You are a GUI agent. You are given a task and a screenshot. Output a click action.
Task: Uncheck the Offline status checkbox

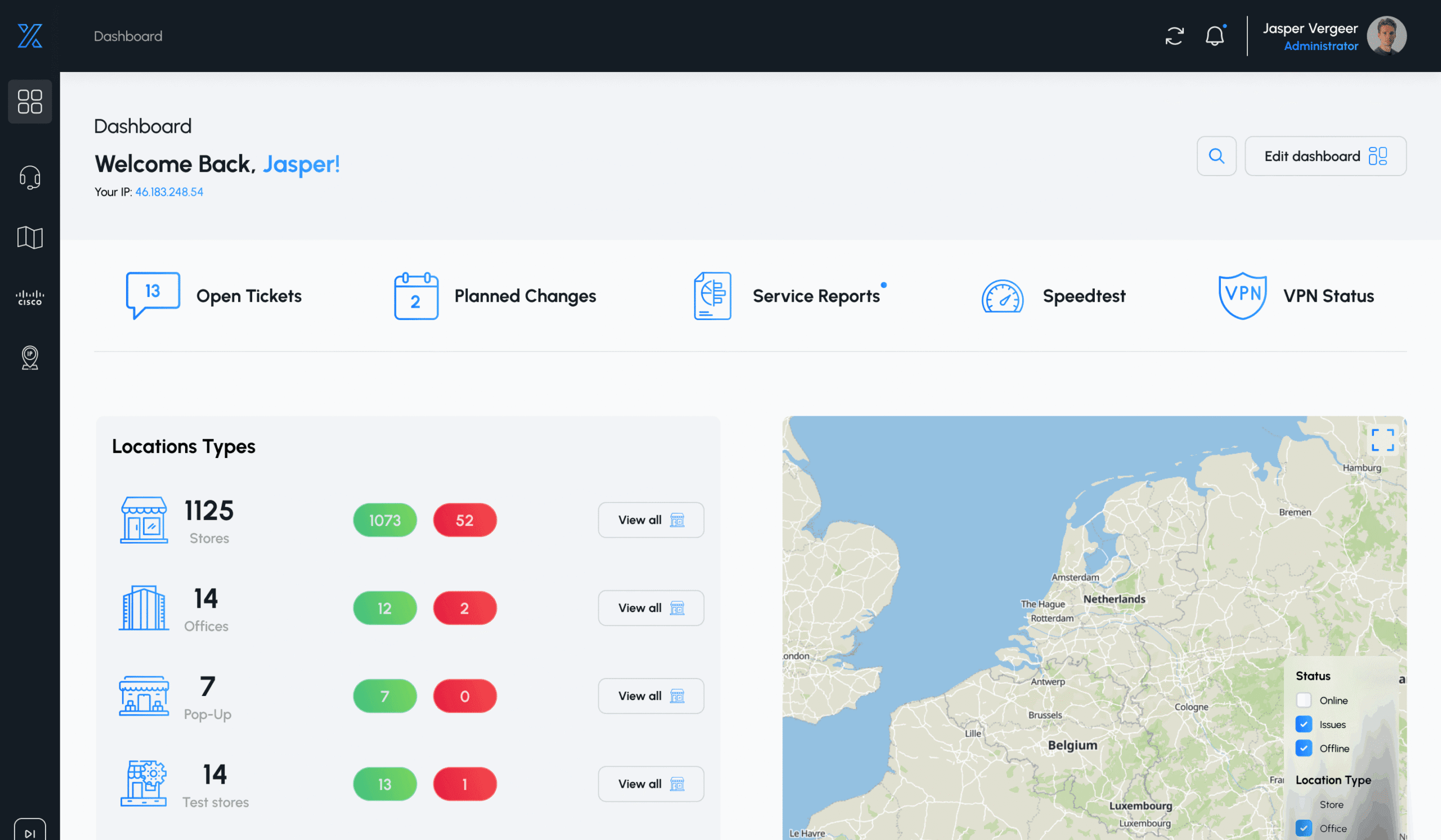(1303, 748)
